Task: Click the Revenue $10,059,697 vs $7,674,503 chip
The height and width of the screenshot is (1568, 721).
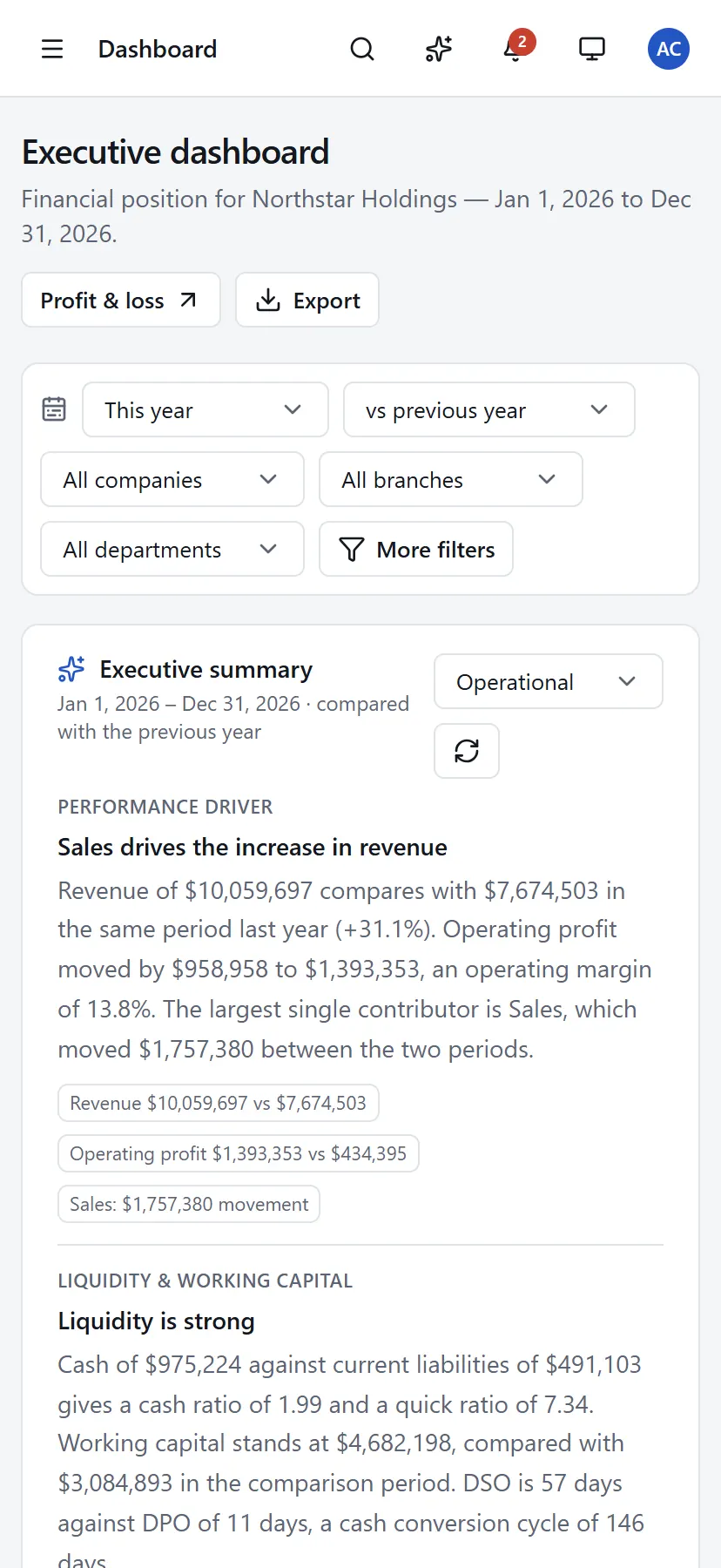Action: tap(219, 1103)
